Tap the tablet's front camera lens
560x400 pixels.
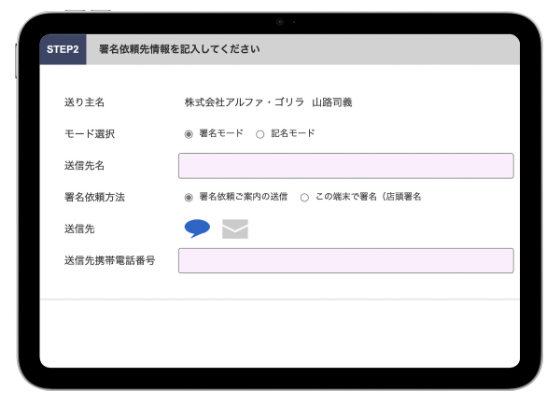coord(280,22)
